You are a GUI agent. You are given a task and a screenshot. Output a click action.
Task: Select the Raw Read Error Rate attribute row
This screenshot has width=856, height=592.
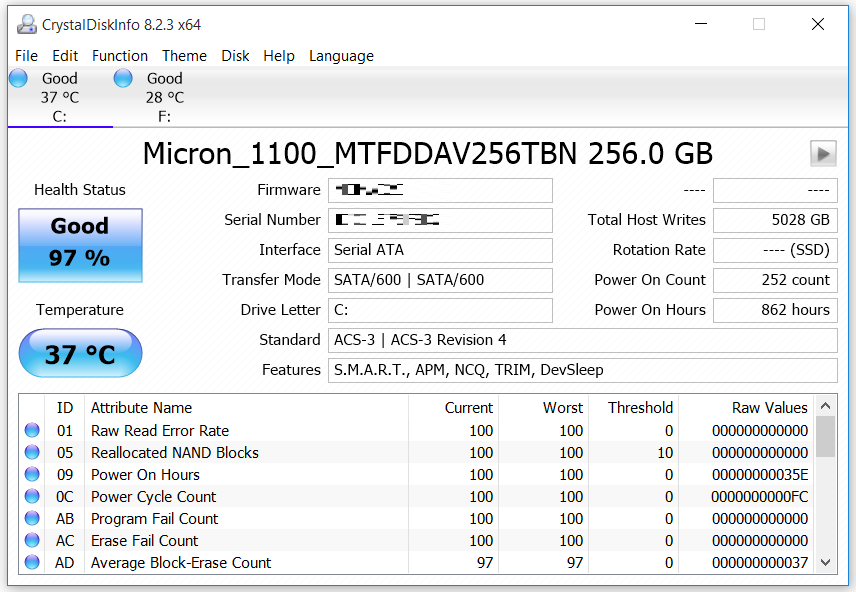pos(418,430)
